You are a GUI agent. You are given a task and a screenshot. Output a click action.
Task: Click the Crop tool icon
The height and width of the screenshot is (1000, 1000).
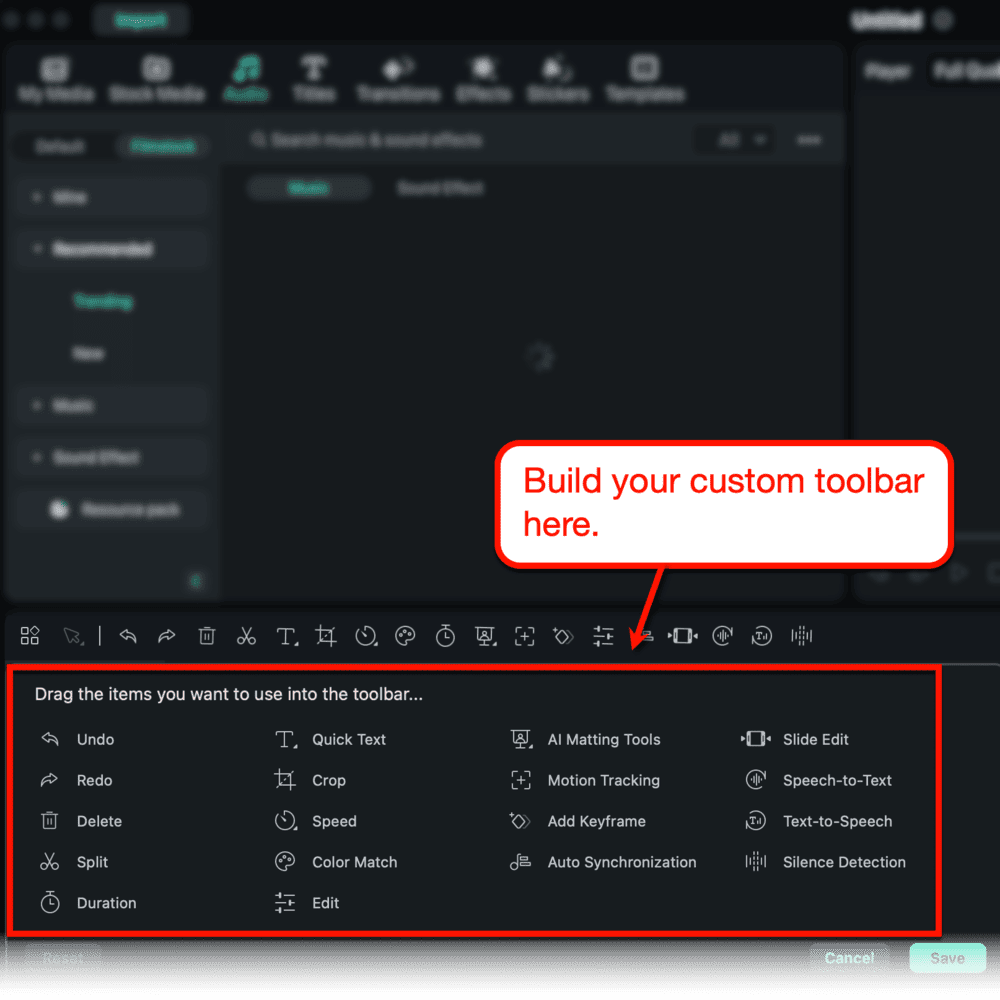point(286,780)
